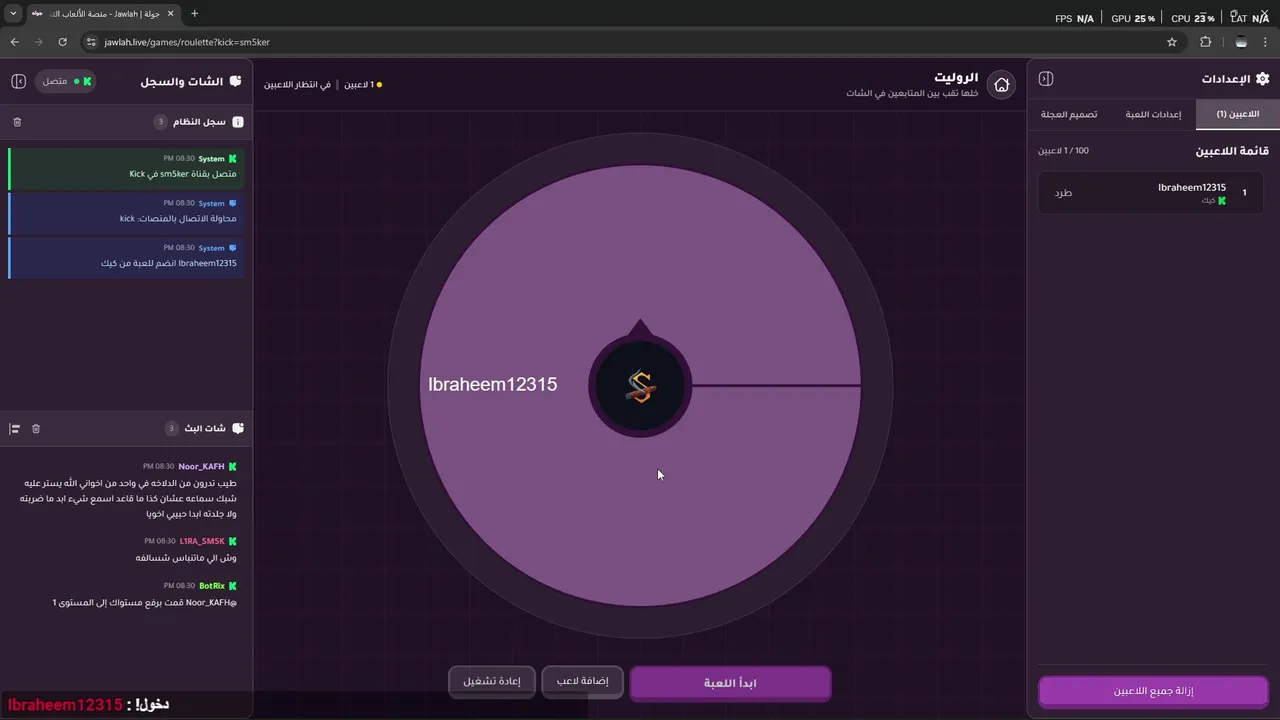Viewport: 1280px width, 720px height.
Task: Open the تصميم العجلة tab
Action: pos(1069,114)
